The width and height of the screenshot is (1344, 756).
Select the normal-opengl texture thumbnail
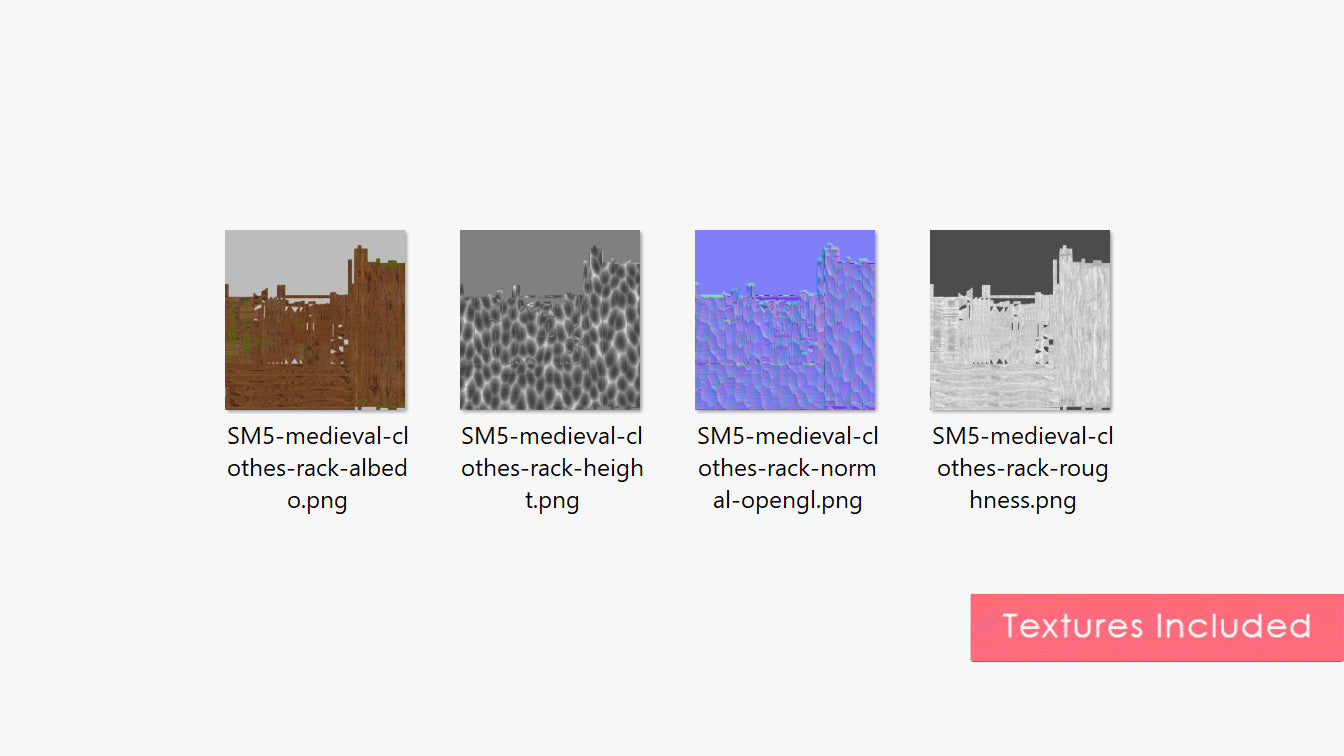point(785,320)
